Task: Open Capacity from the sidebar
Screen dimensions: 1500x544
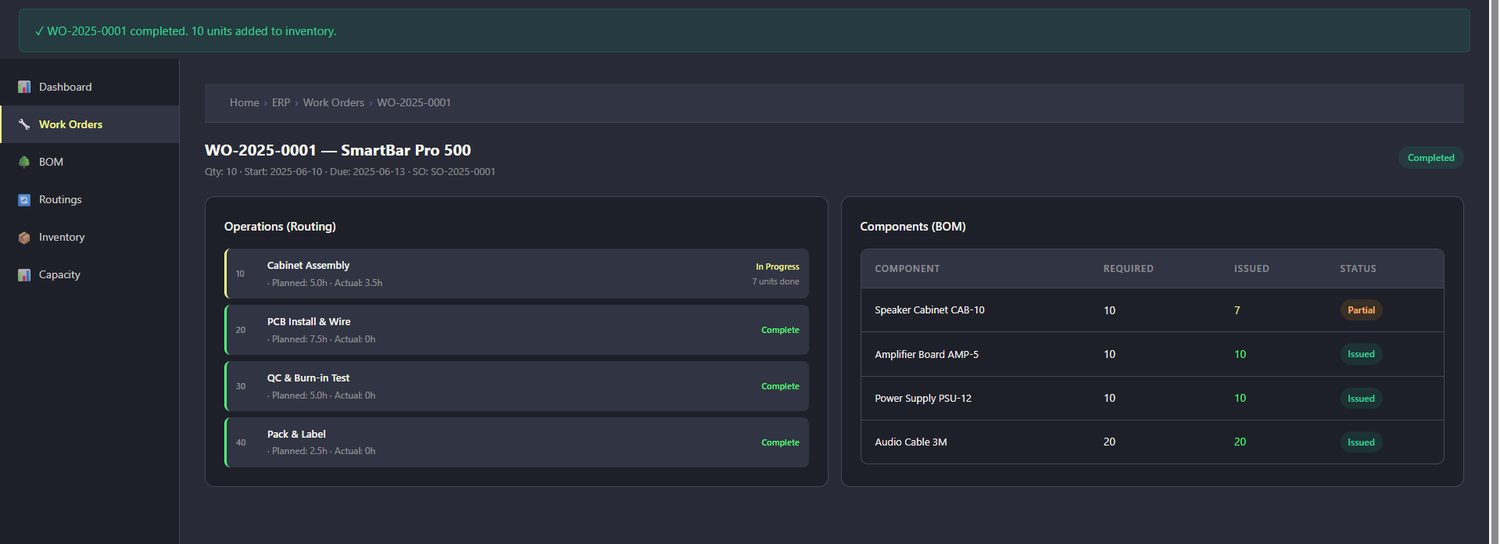Action: [x=90, y=275]
